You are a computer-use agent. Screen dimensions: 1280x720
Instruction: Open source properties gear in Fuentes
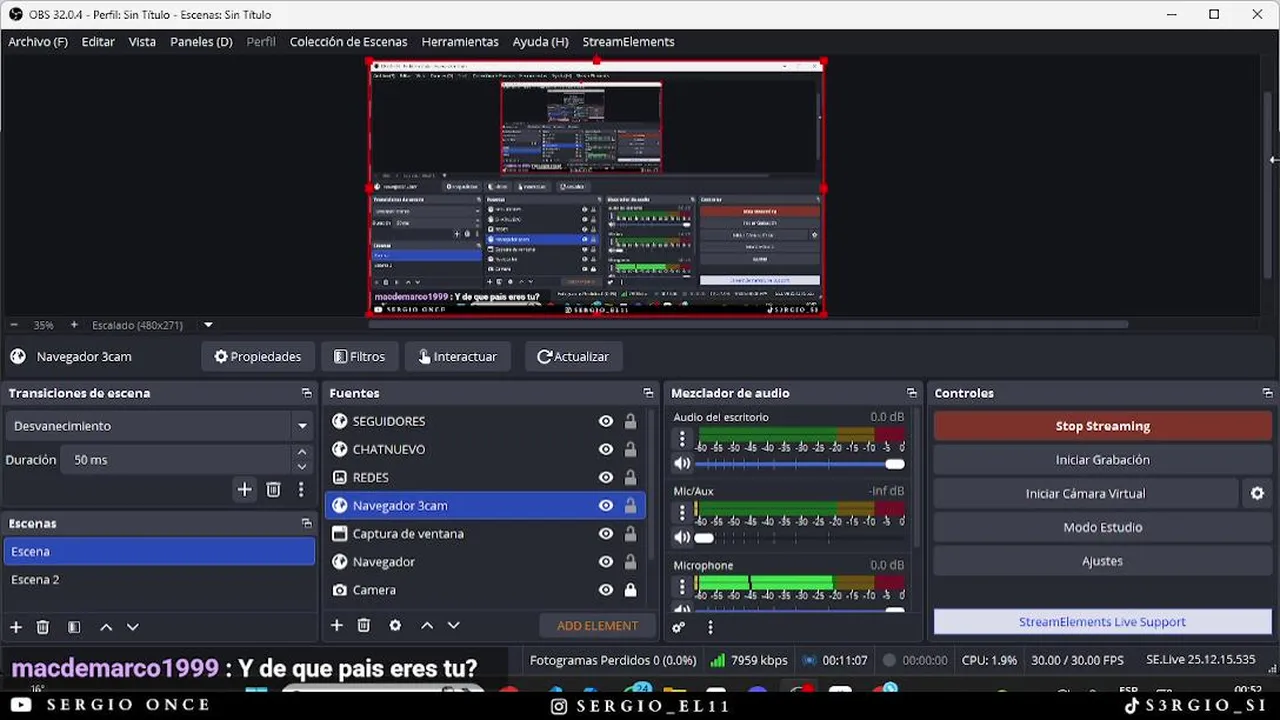tap(395, 625)
